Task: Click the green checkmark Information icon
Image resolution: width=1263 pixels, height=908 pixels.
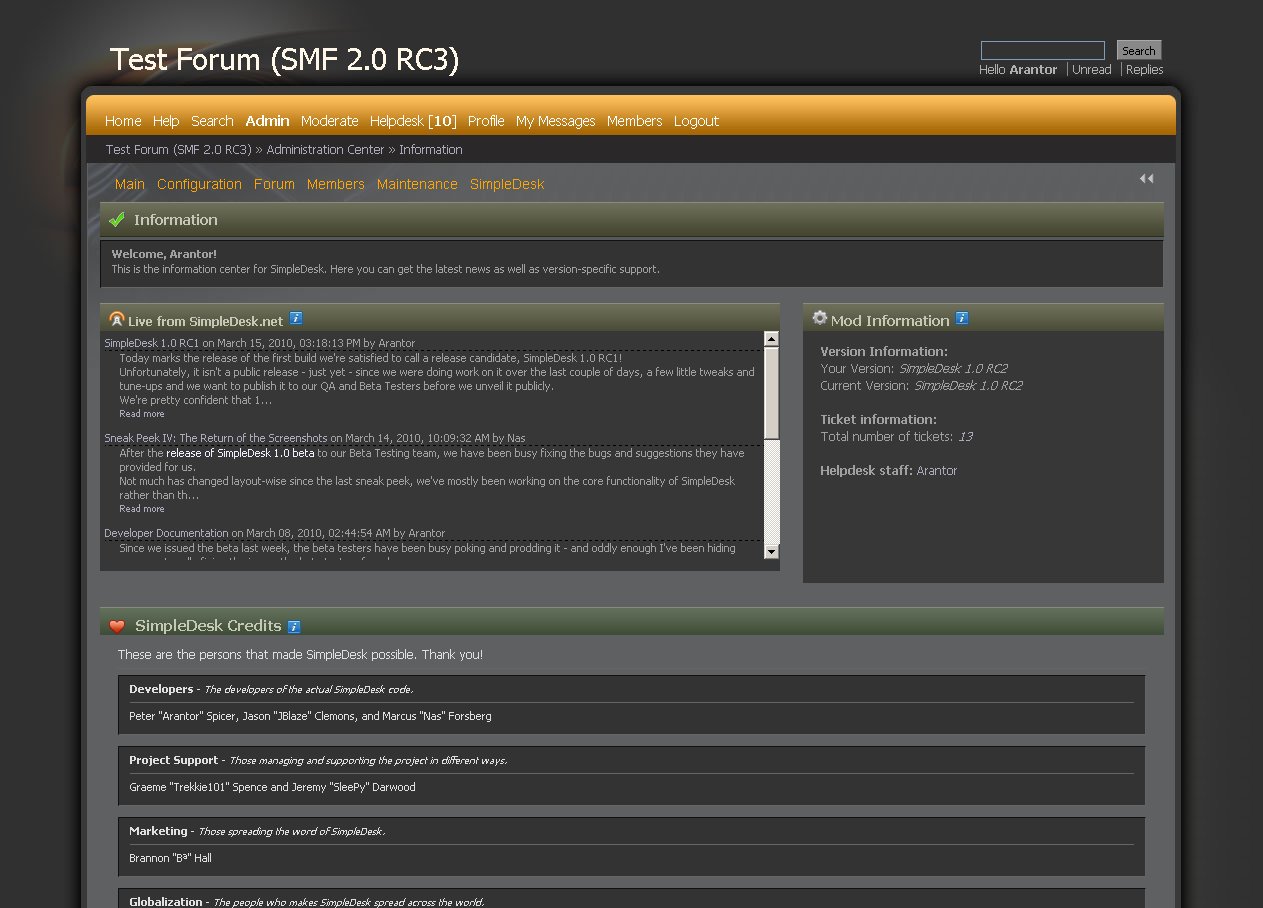Action: pyautogui.click(x=117, y=220)
